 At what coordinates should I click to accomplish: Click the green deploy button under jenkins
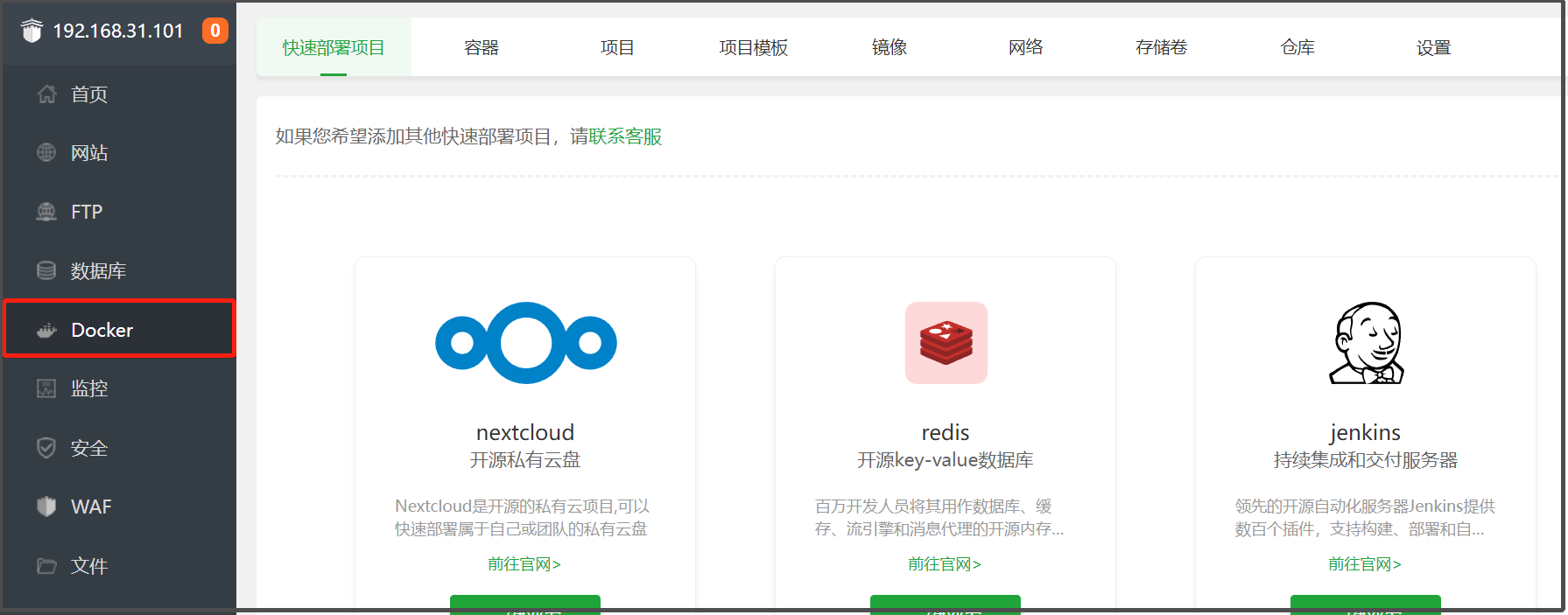pos(1366,605)
